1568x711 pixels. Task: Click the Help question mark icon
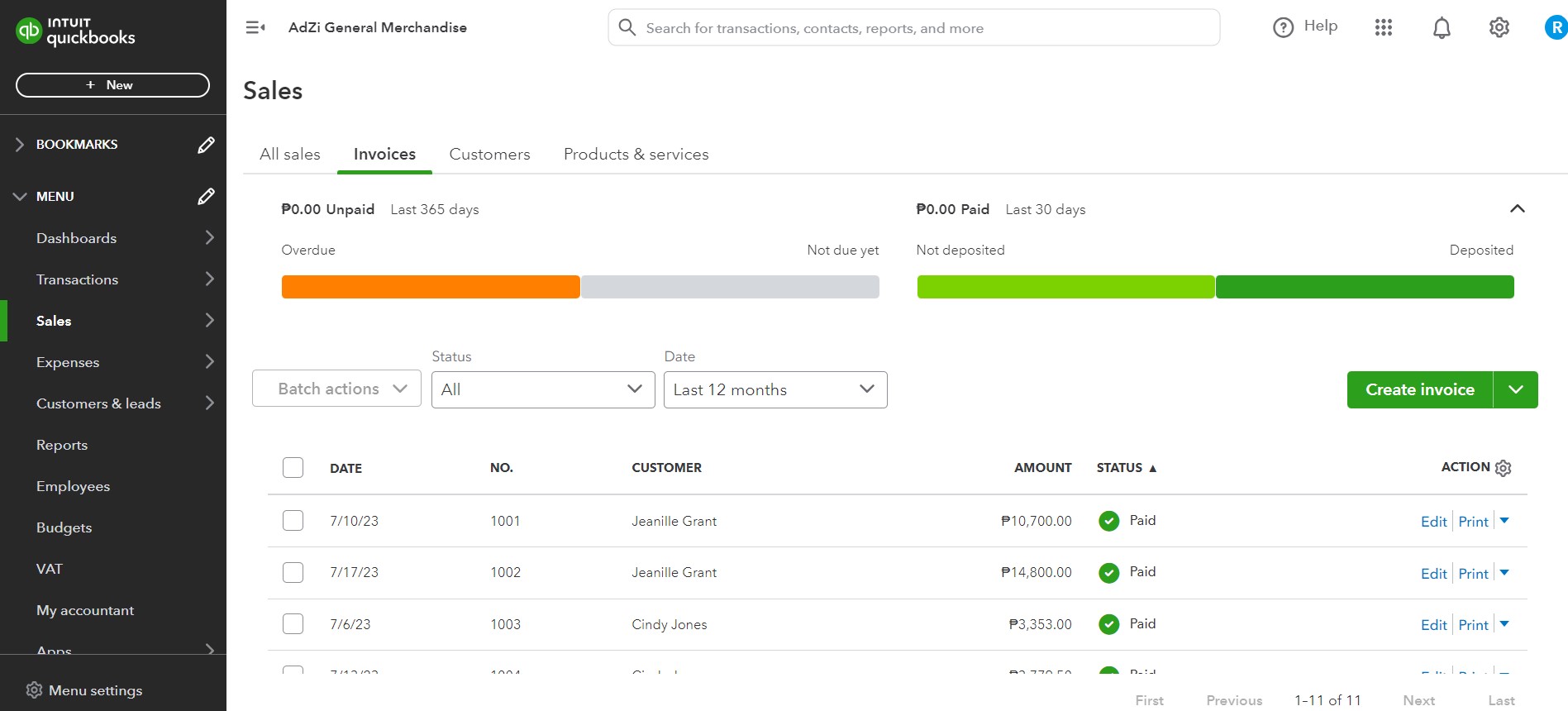click(x=1283, y=27)
